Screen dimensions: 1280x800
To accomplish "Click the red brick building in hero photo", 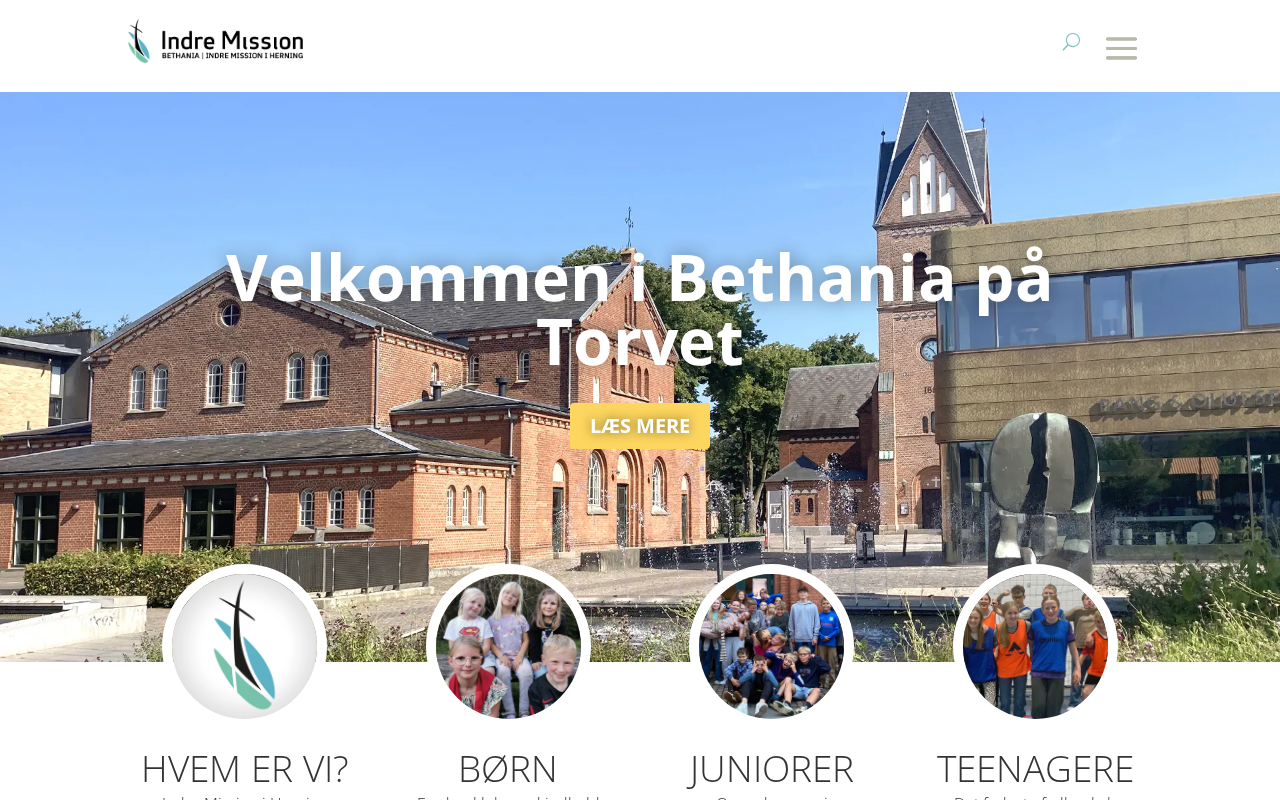I will 330,430.
